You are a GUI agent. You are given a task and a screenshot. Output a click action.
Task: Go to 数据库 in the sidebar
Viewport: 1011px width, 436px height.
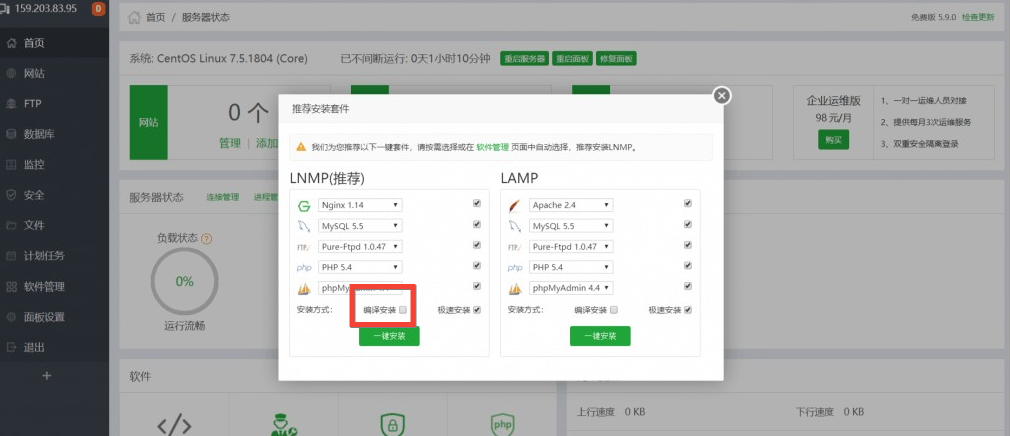tap(38, 134)
